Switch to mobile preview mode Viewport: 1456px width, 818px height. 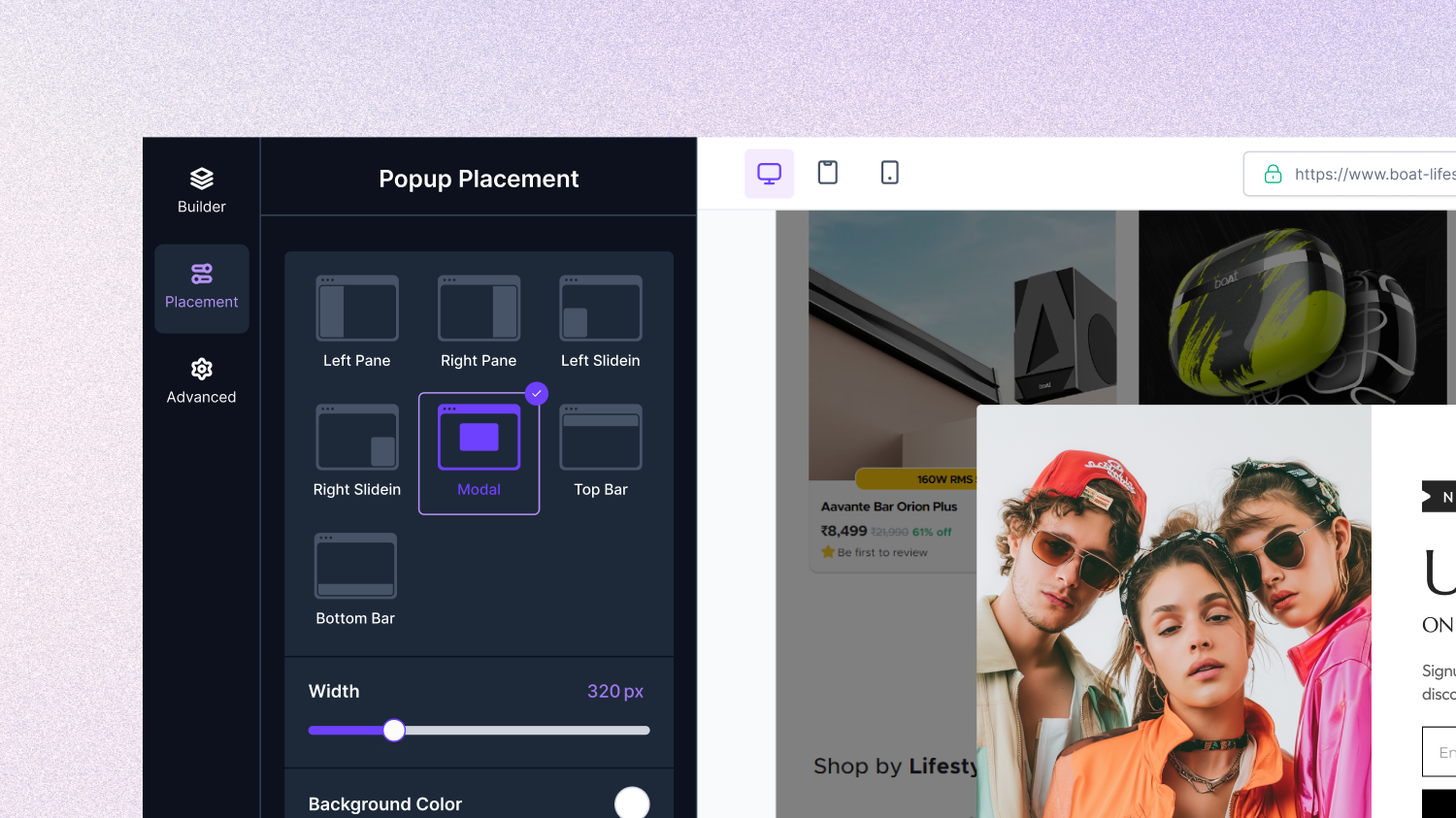click(x=889, y=173)
